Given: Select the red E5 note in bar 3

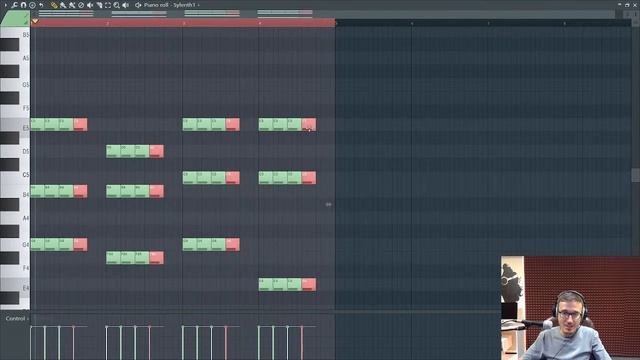Looking at the screenshot, I should click(x=233, y=124).
